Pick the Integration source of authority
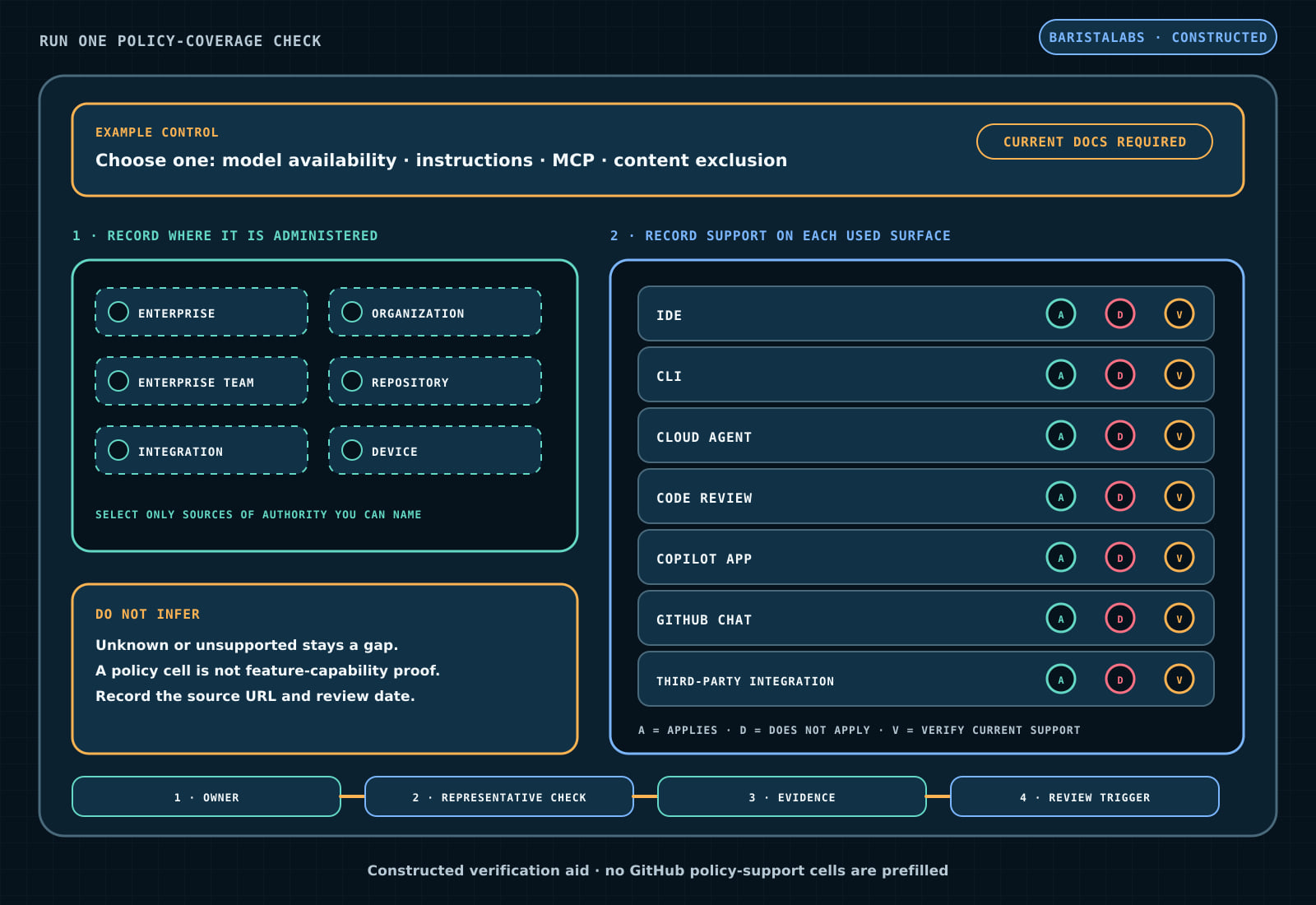The image size is (1316, 905). click(x=202, y=450)
